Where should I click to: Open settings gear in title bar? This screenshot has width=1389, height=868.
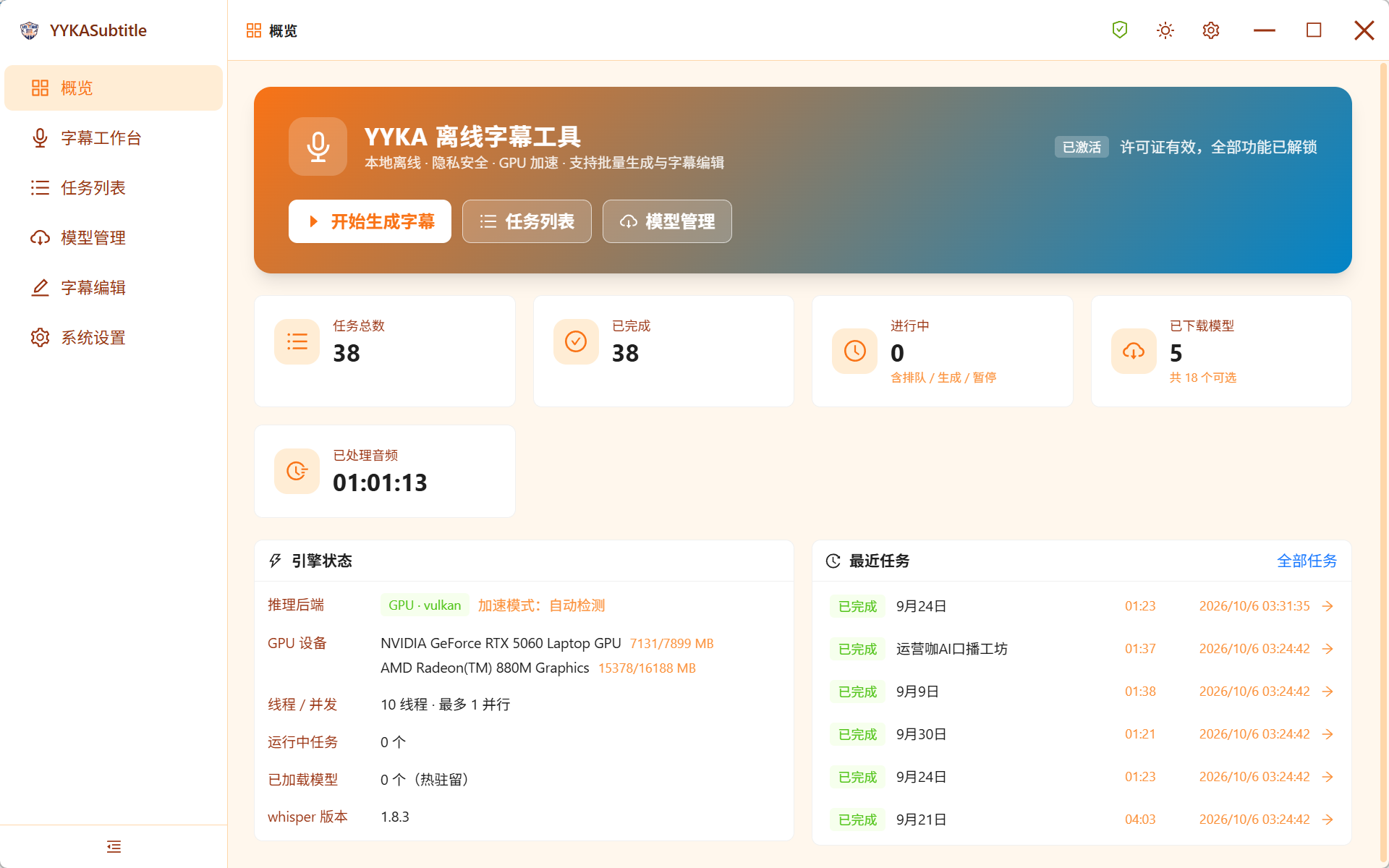(1211, 30)
